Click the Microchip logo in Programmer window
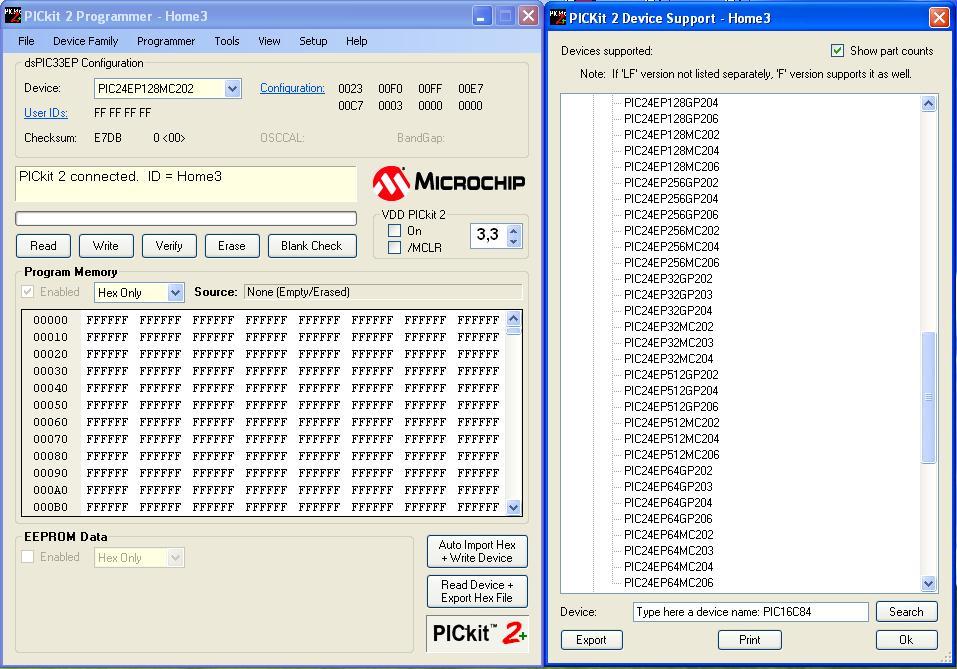This screenshot has height=669, width=957. click(x=449, y=183)
